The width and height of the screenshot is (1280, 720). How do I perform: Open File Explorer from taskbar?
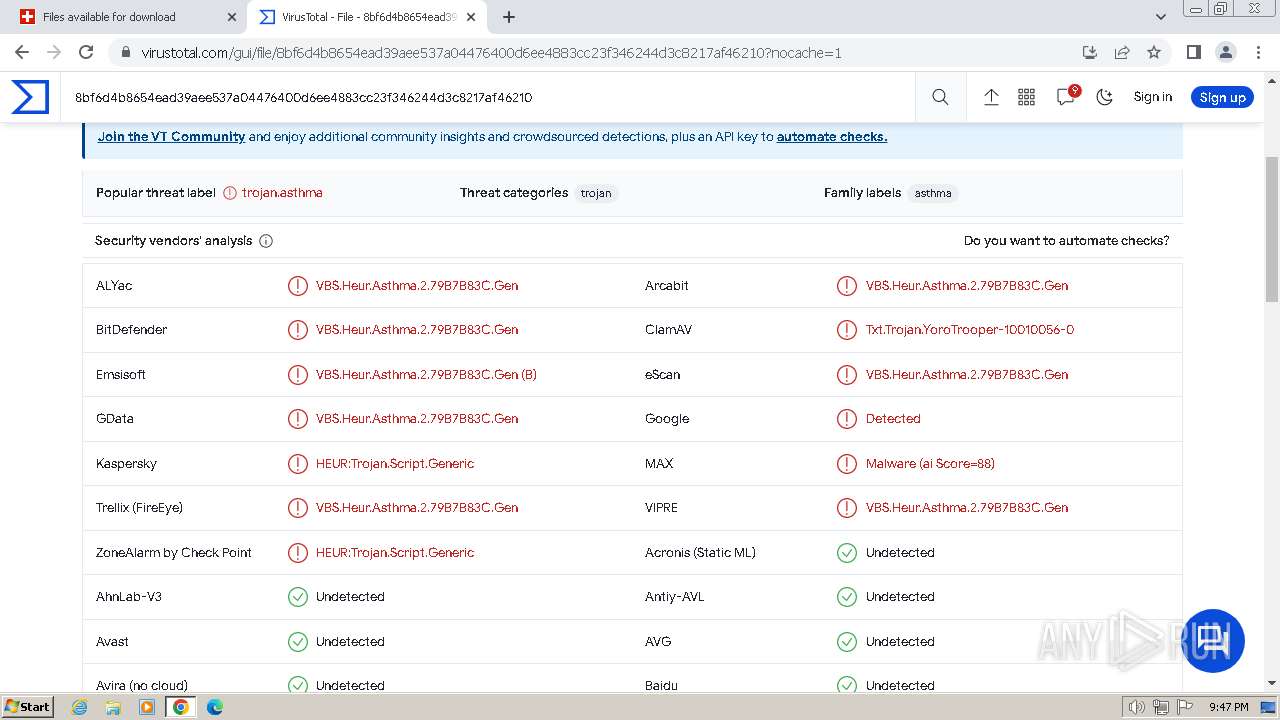[x=113, y=707]
